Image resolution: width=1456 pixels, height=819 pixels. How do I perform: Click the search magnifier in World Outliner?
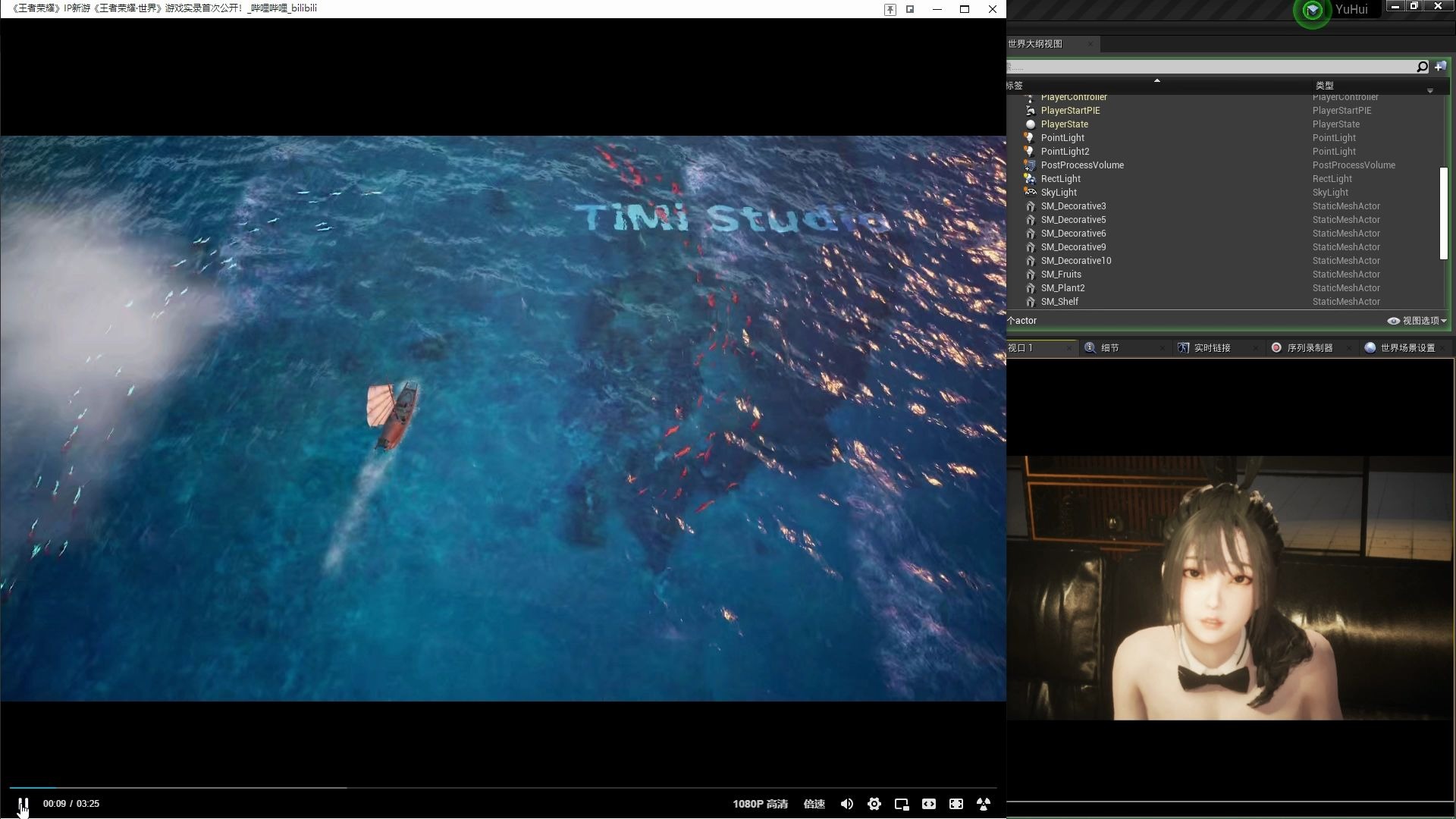1422,67
